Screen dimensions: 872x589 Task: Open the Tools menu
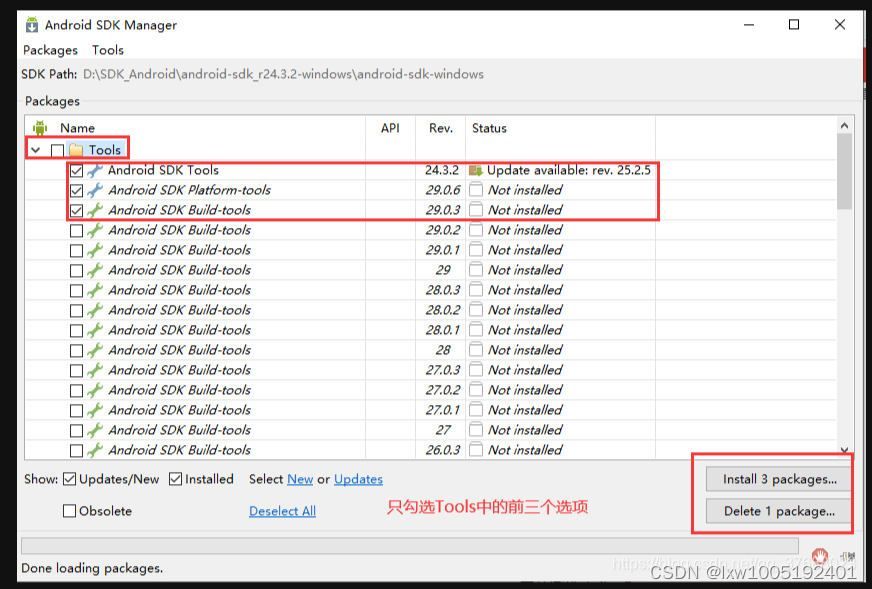[x=108, y=50]
